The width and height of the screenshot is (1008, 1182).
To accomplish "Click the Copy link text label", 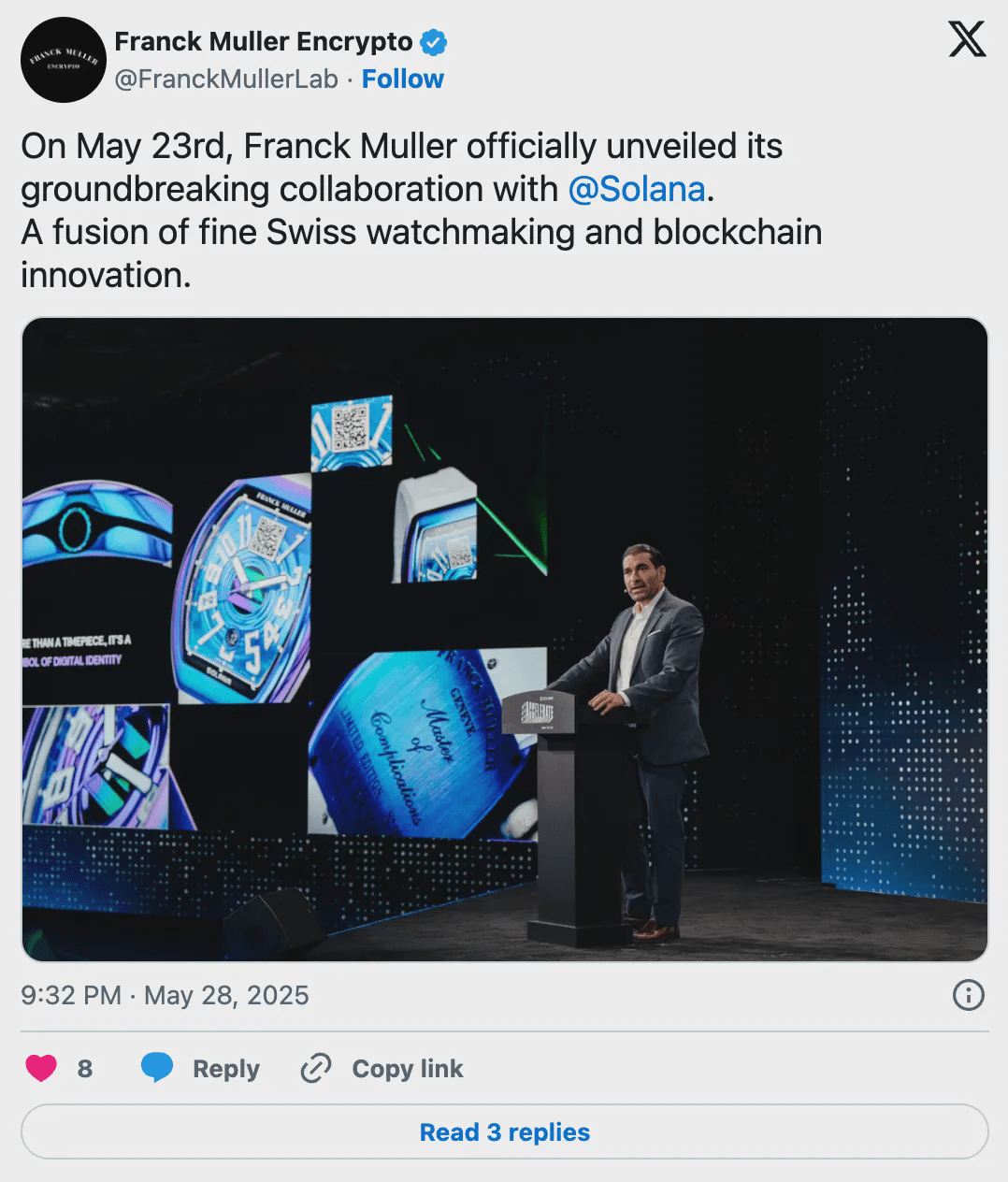I will [x=408, y=1068].
